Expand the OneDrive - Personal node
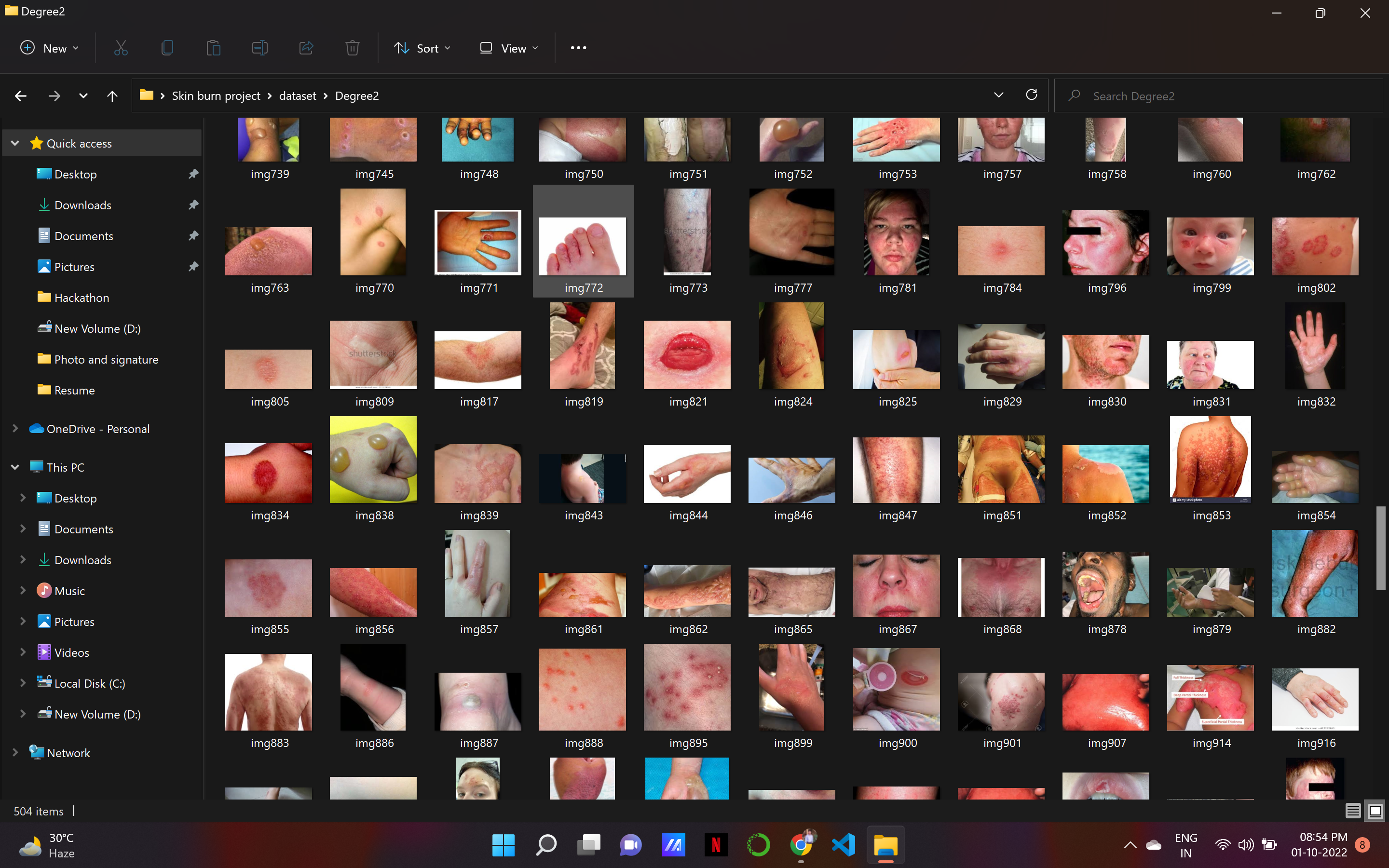 (15, 429)
